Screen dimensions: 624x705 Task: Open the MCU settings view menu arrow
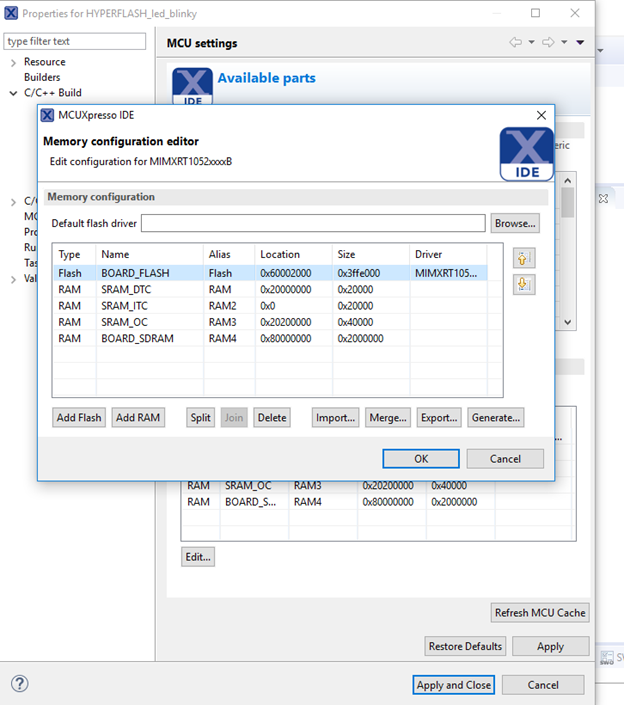[x=580, y=42]
